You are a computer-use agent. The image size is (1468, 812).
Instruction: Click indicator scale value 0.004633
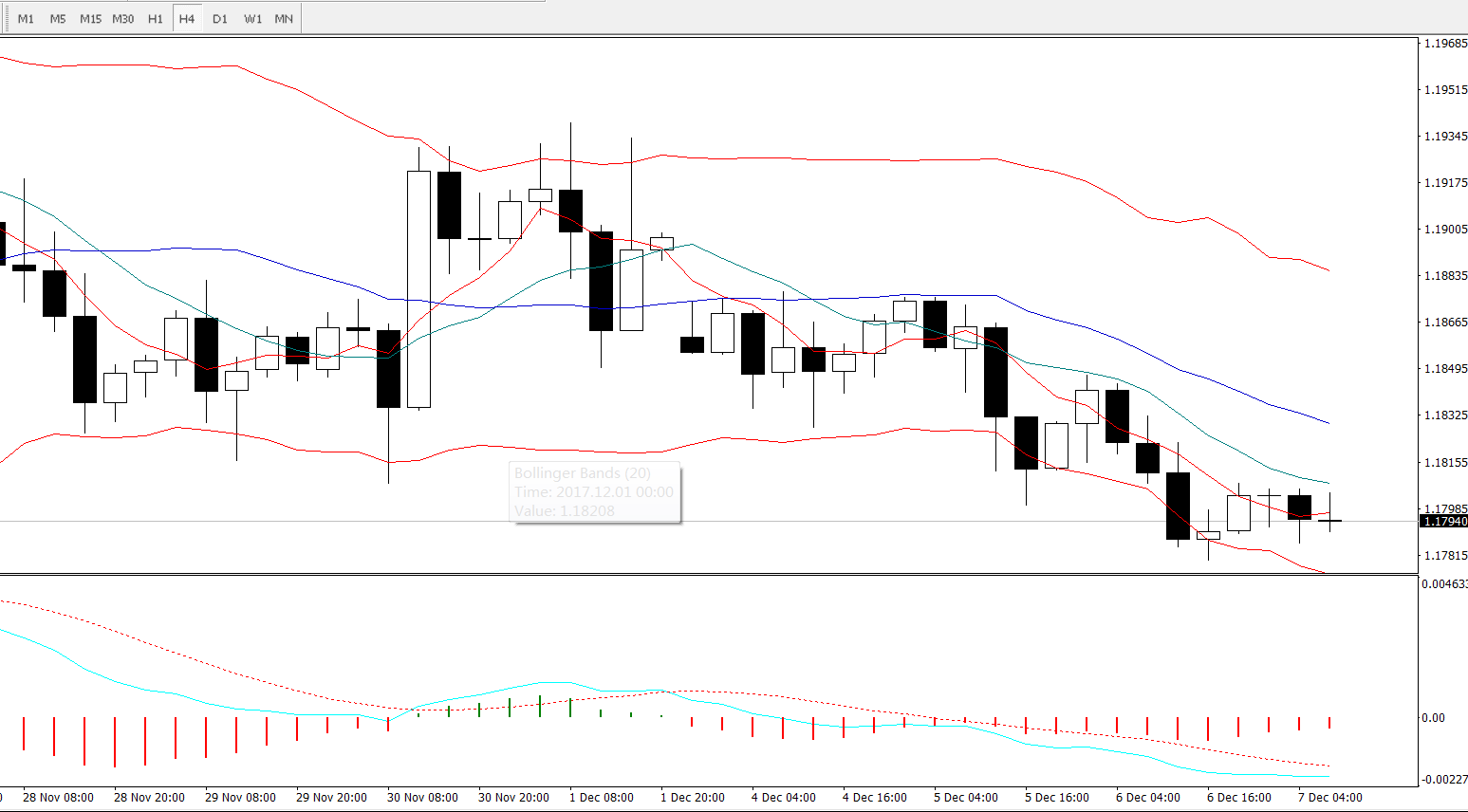1444,584
